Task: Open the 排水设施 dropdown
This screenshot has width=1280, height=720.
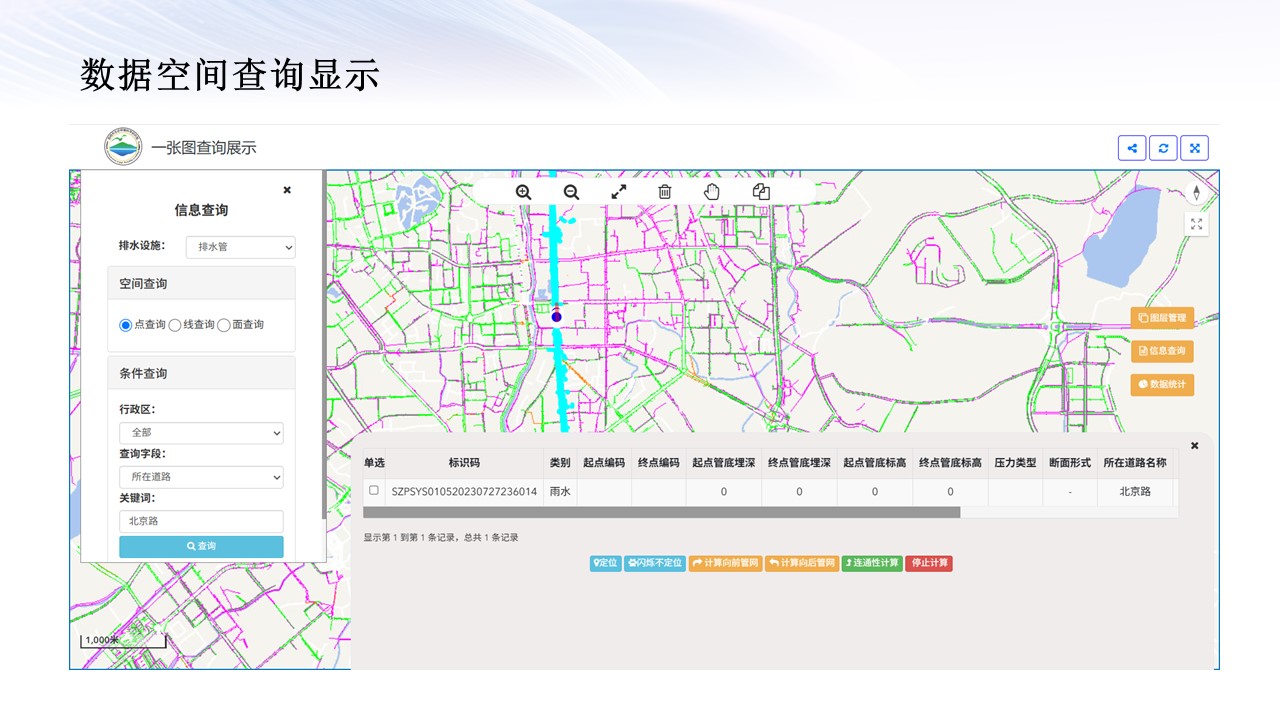Action: (x=241, y=246)
